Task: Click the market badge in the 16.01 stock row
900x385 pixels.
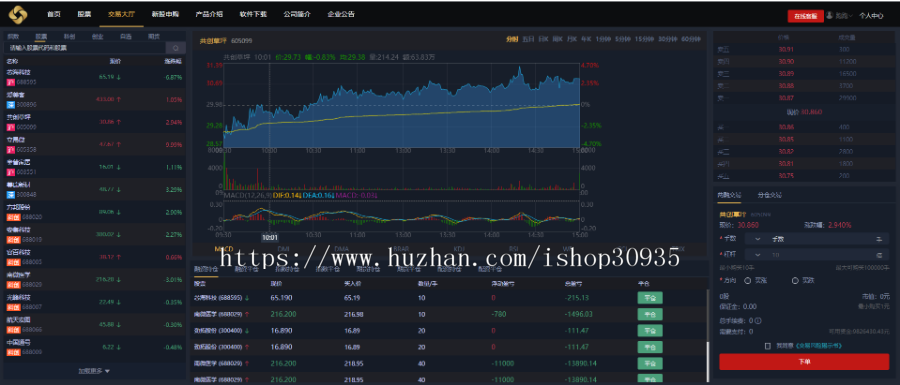Action: (x=10, y=172)
